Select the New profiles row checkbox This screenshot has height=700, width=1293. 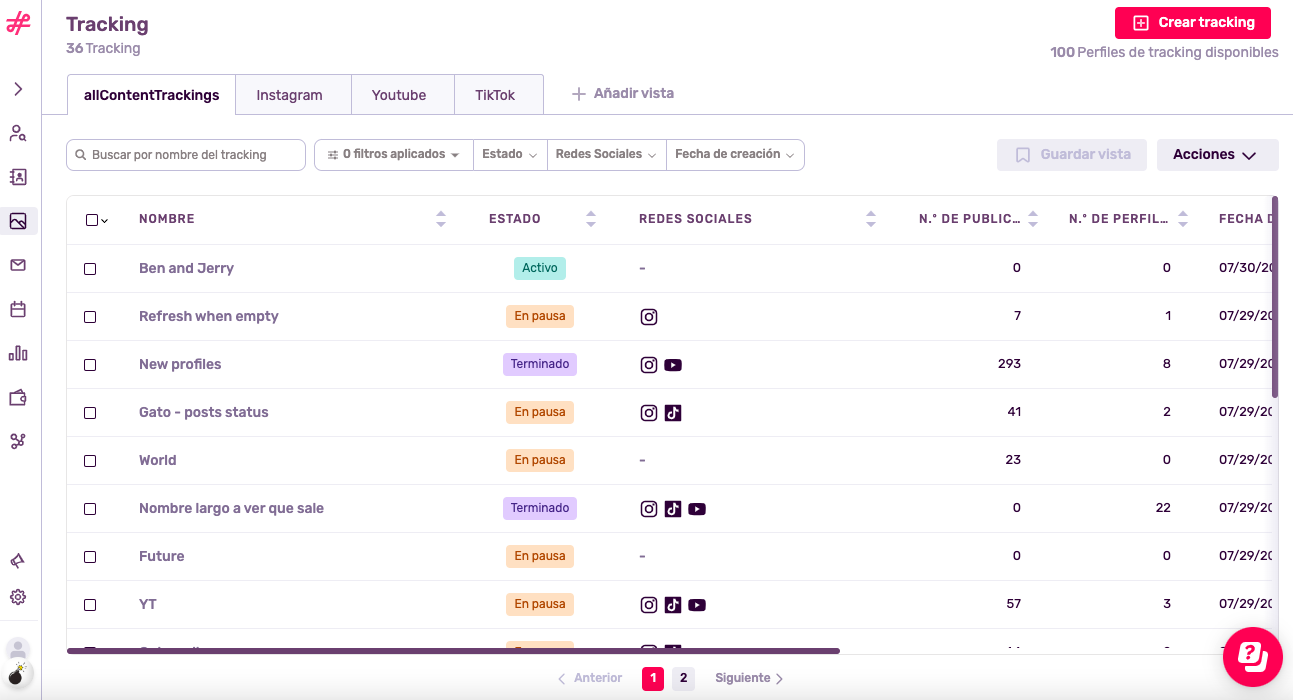[90, 365]
